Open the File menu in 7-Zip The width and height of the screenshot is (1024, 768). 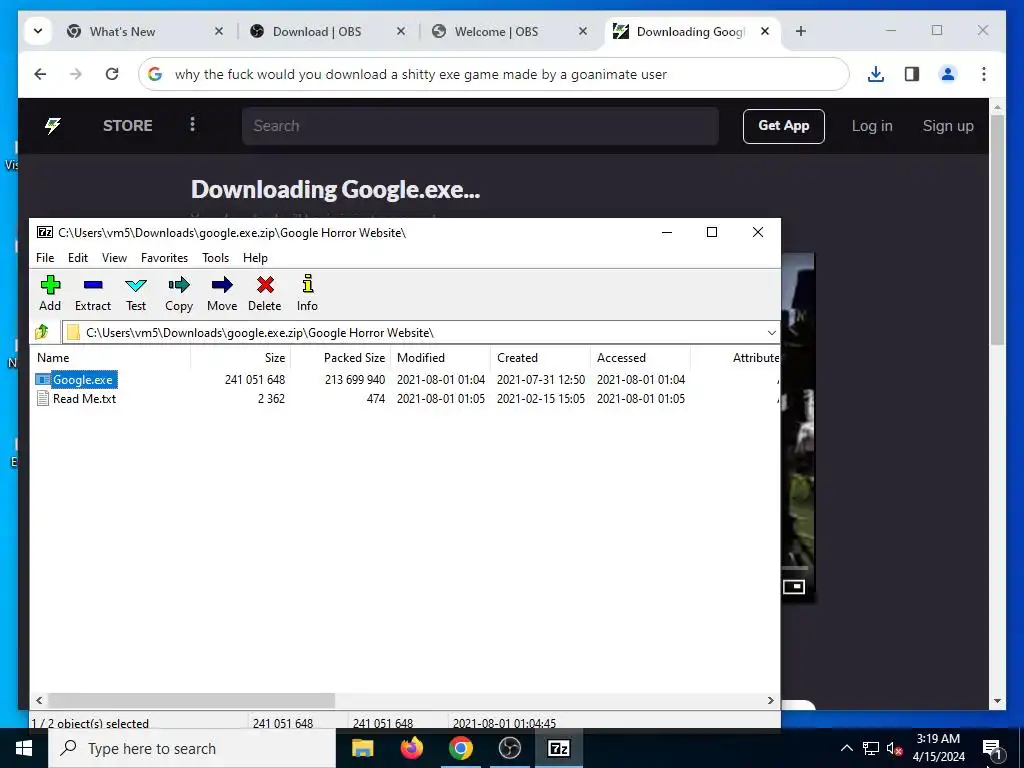click(45, 258)
